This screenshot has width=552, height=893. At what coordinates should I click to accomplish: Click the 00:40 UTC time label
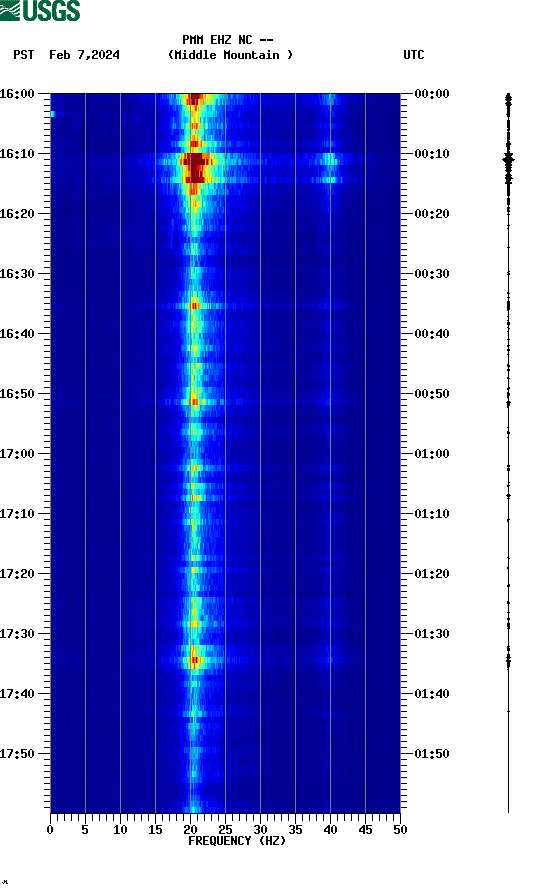click(x=432, y=334)
